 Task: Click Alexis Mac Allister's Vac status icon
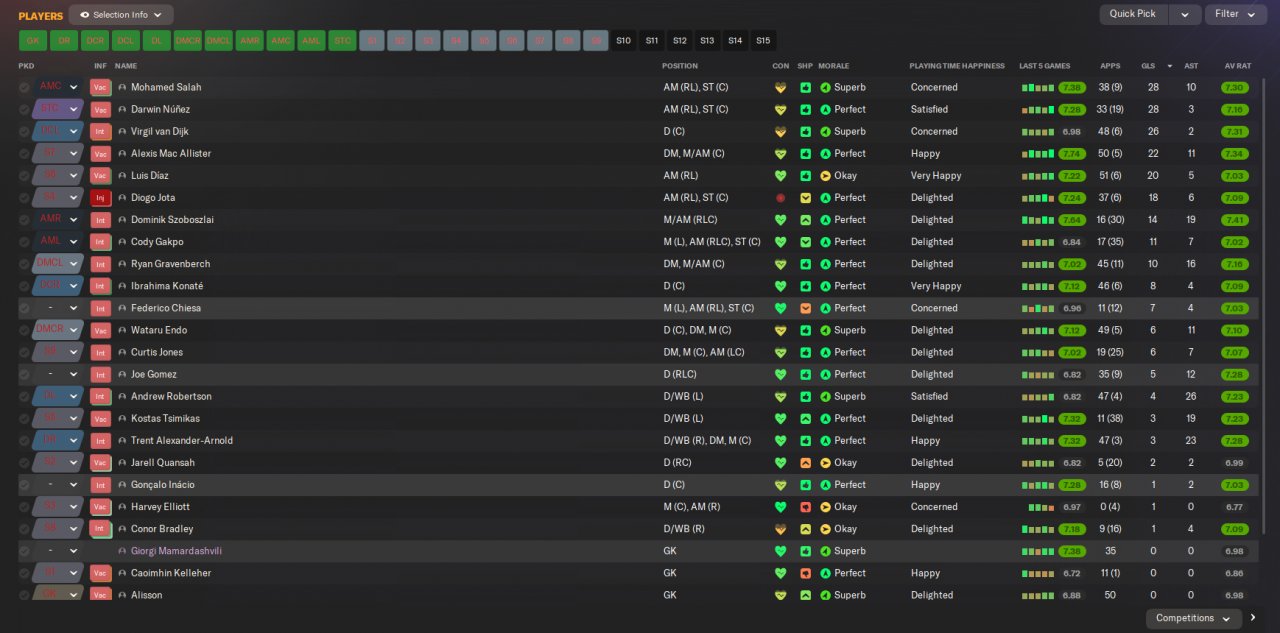click(x=100, y=154)
